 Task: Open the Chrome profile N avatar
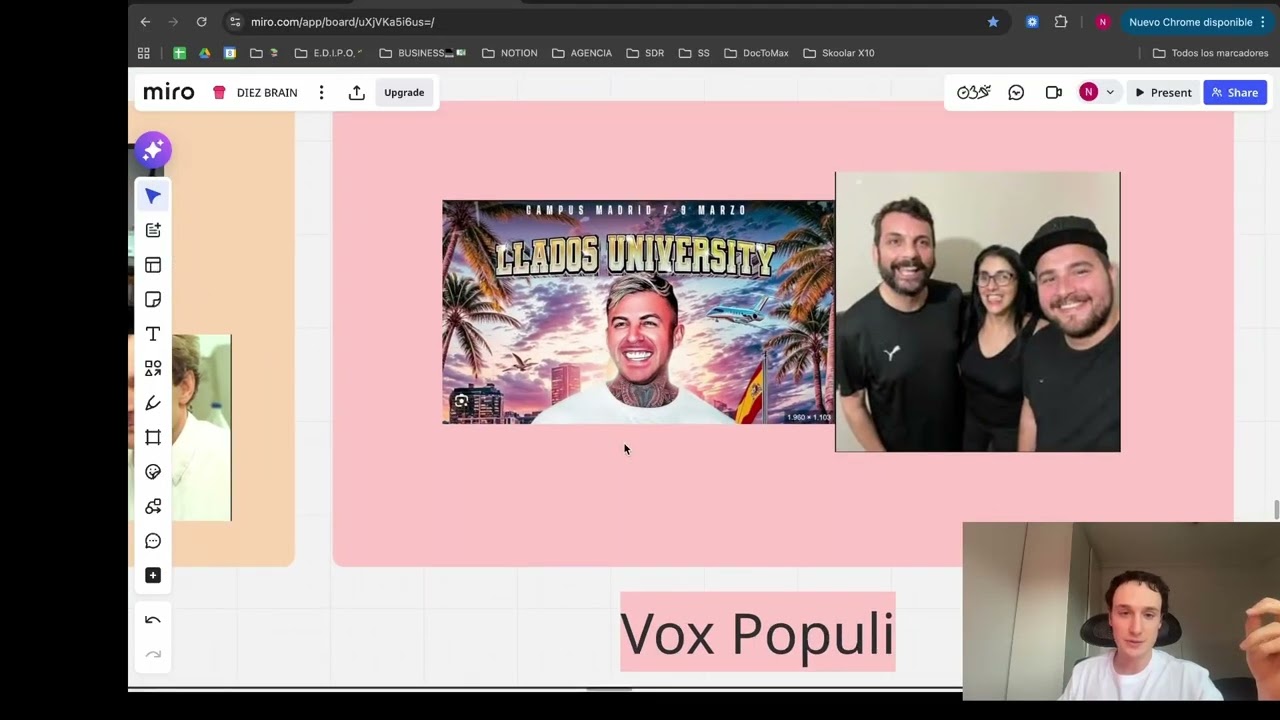1103,22
